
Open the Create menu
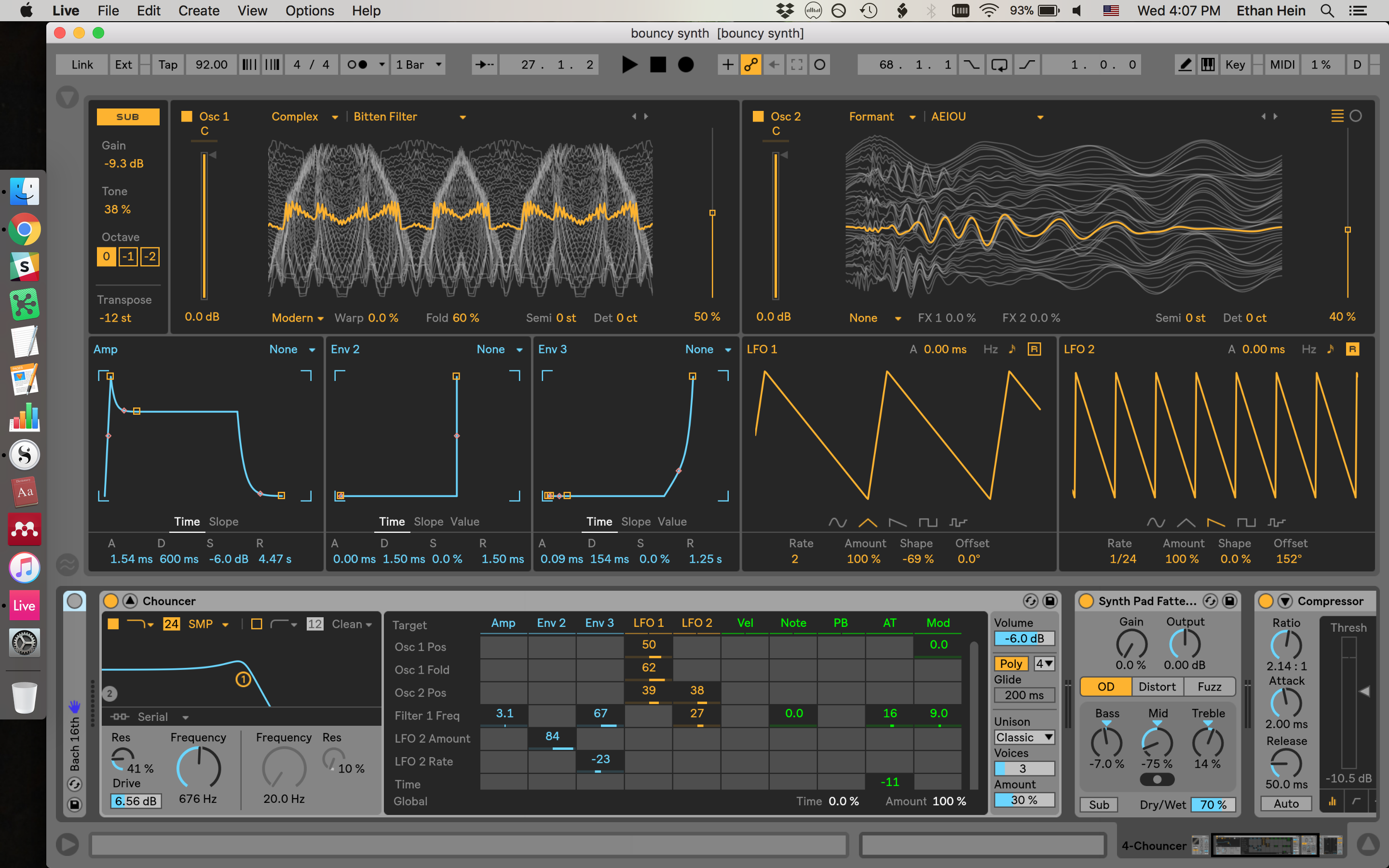pos(199,11)
